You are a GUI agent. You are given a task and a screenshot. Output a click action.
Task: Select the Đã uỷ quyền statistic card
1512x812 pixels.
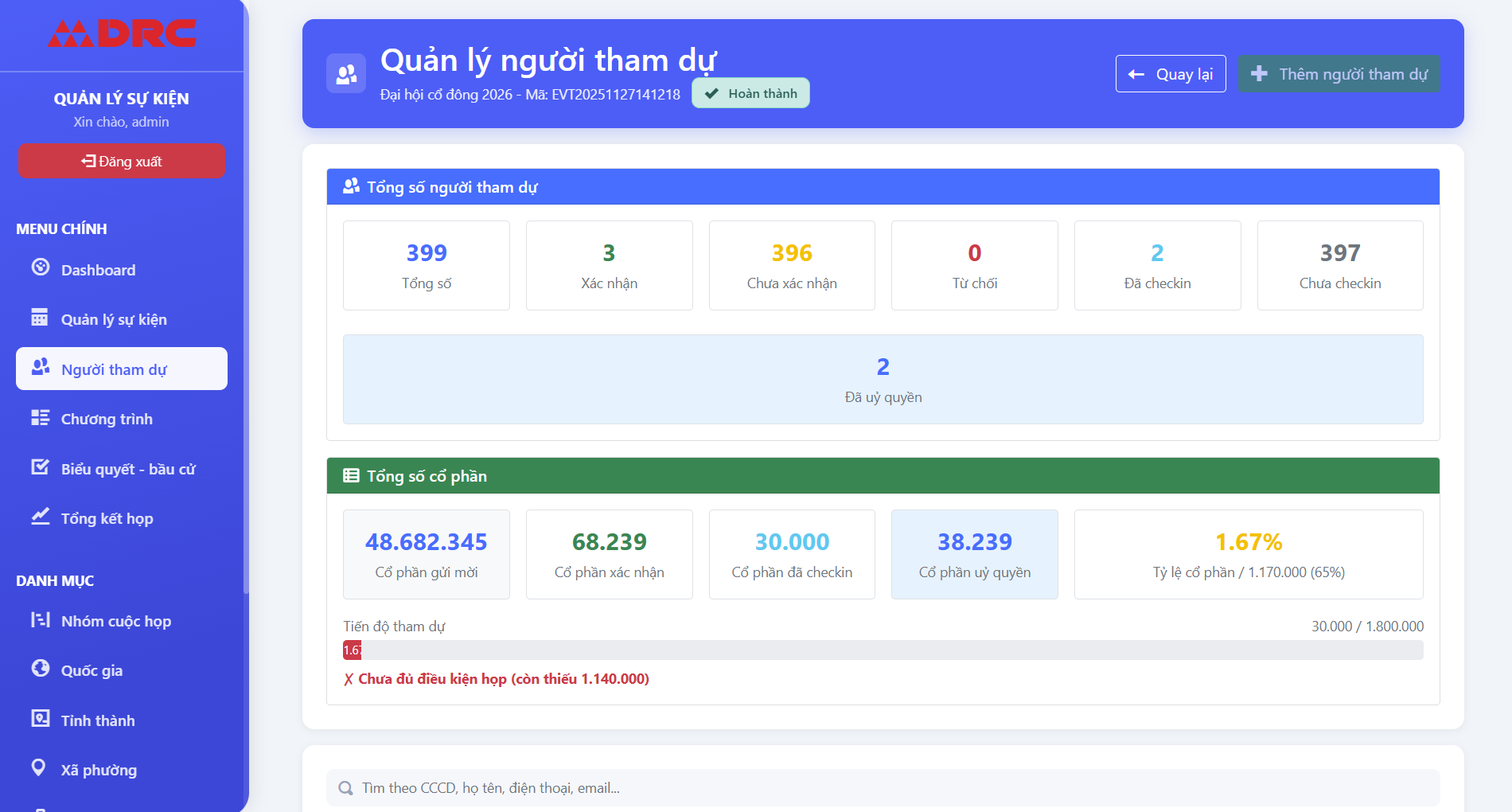coord(883,379)
